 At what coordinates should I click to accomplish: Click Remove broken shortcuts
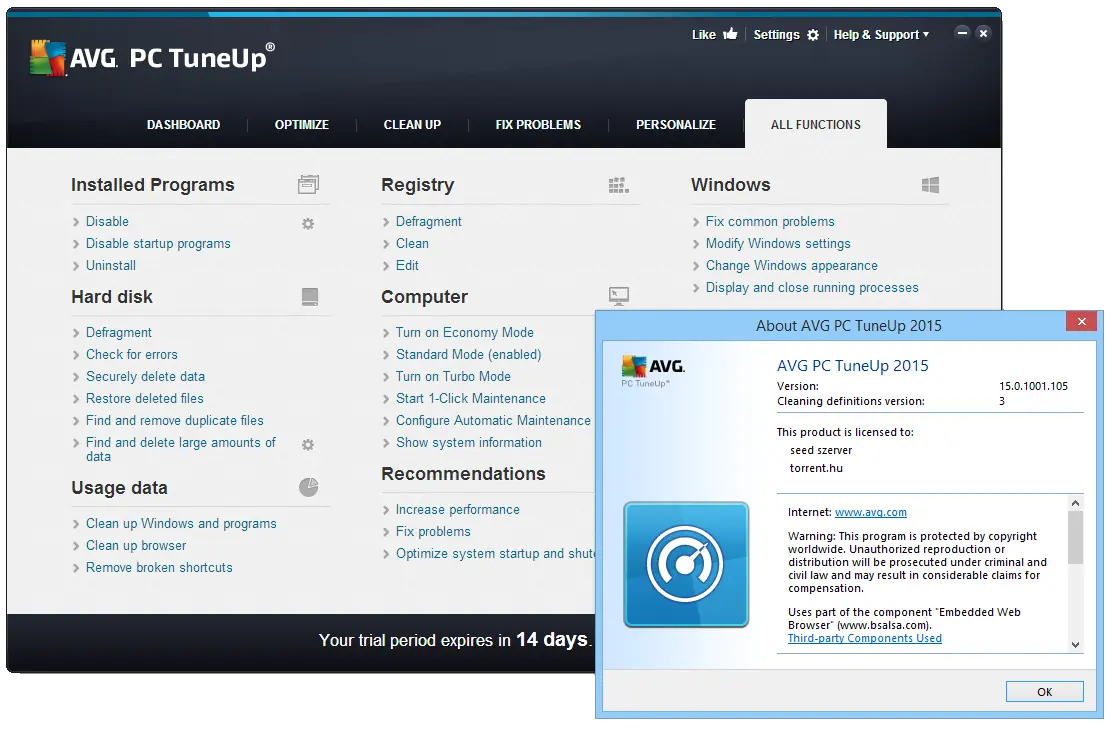click(x=159, y=567)
